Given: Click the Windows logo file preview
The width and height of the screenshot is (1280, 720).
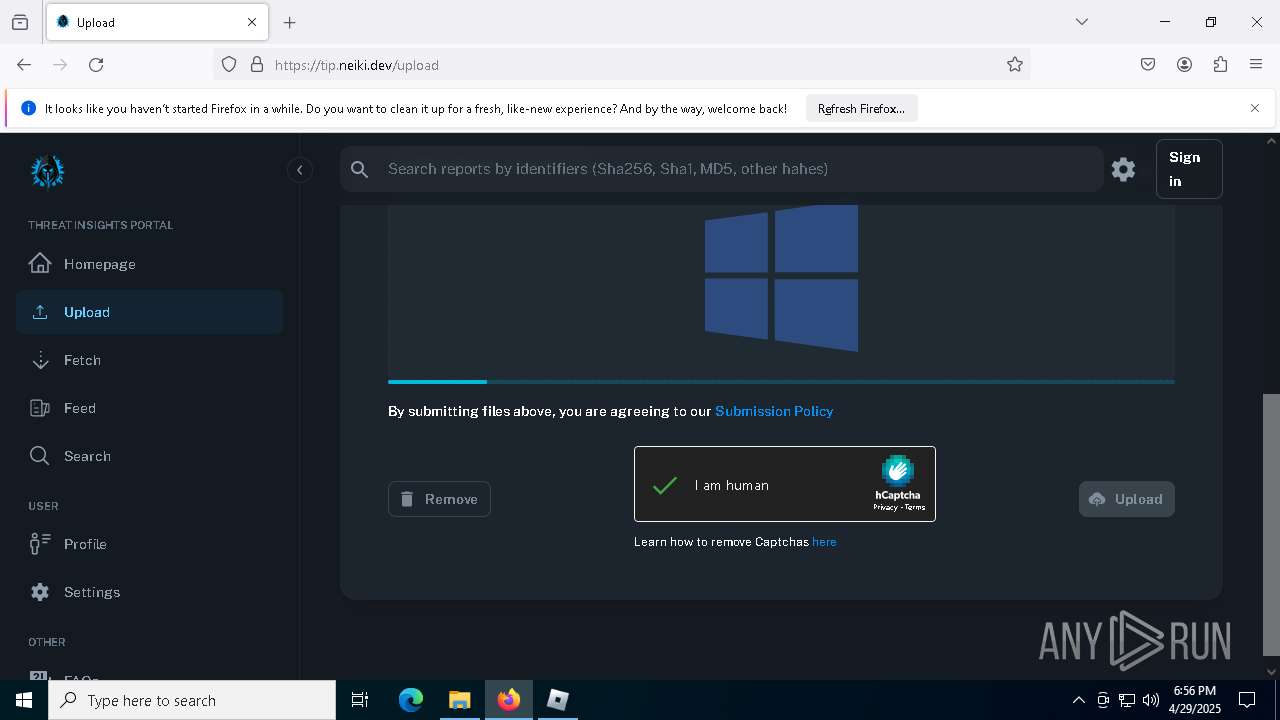Looking at the screenshot, I should pos(781,279).
